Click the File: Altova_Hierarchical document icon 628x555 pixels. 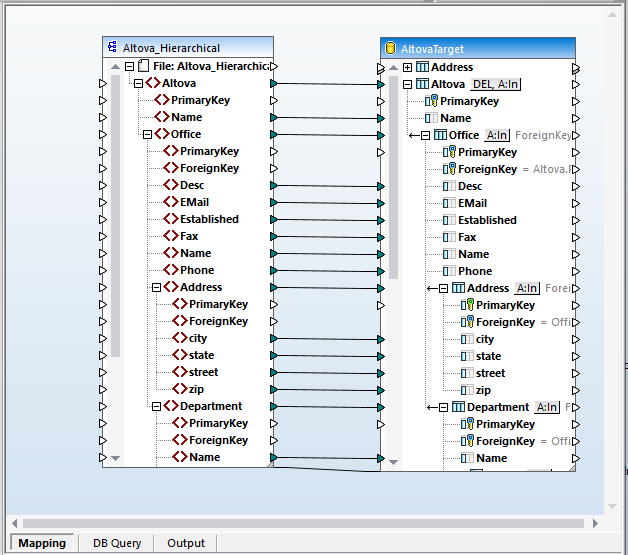pos(144,66)
